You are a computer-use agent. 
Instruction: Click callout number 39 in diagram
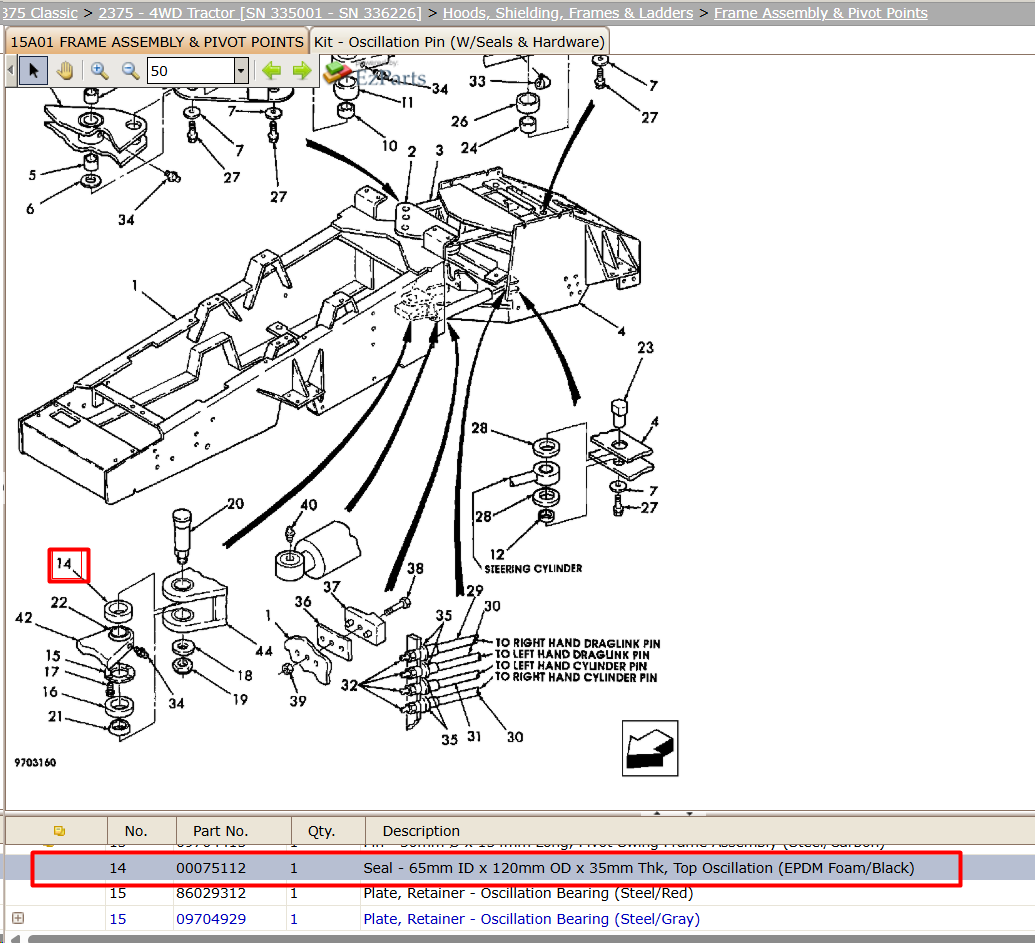(298, 701)
